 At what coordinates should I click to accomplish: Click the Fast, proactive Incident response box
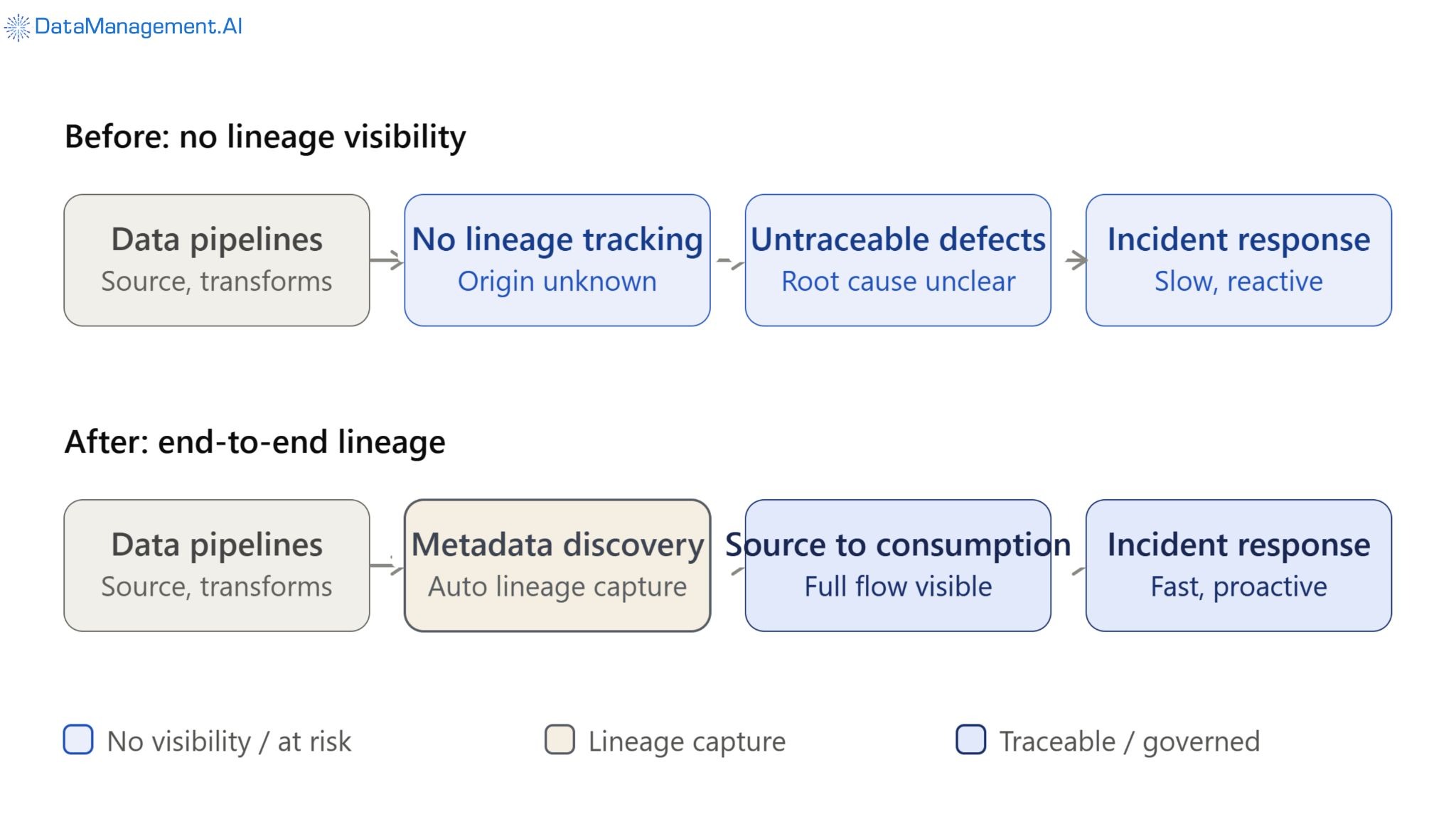click(1238, 565)
